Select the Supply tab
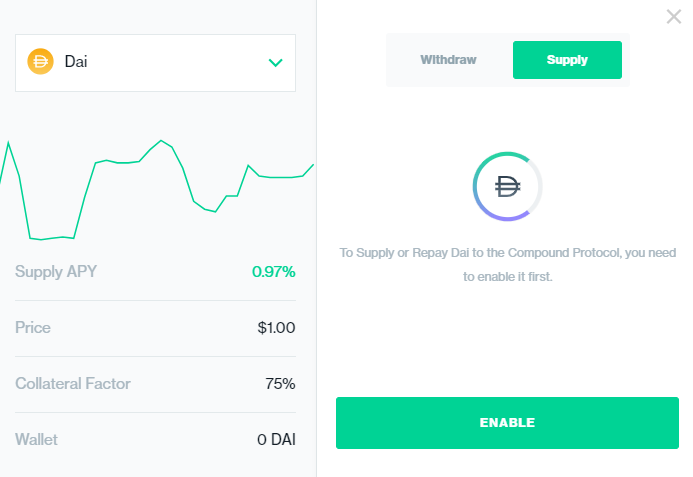This screenshot has width=693, height=477. 567,60
